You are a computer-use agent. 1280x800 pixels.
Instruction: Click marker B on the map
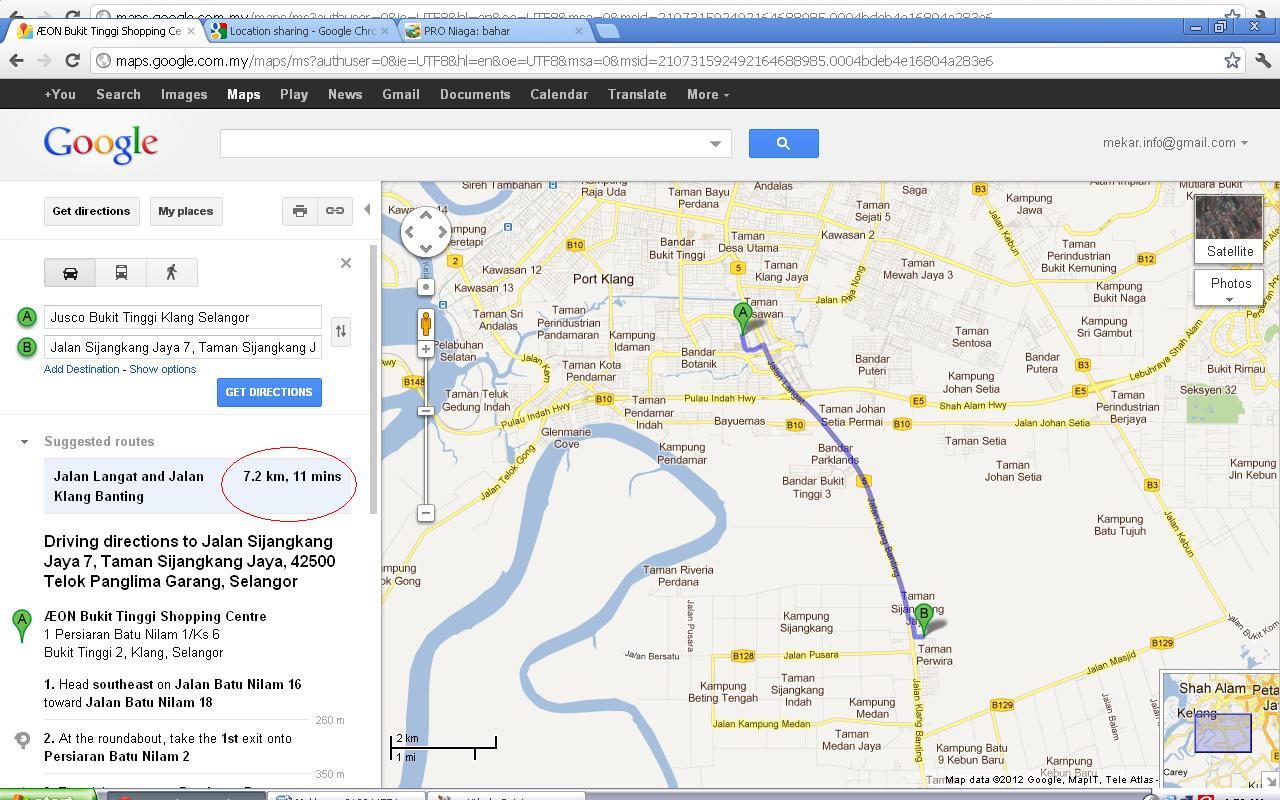(923, 617)
